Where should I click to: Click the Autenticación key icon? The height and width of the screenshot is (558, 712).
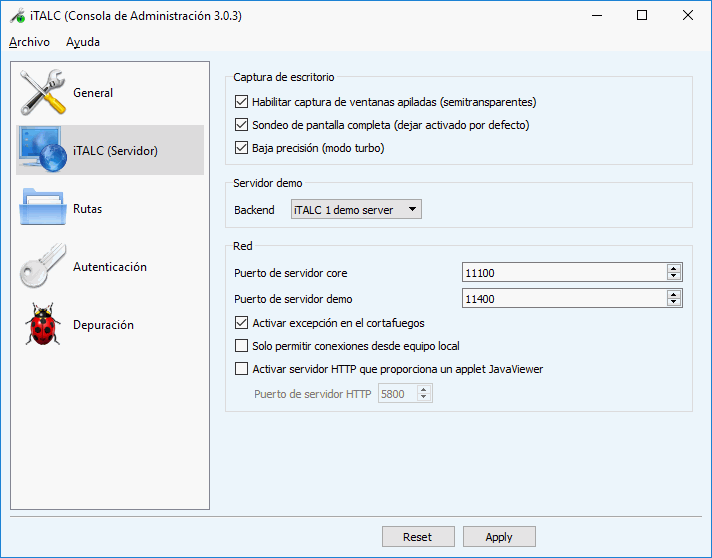point(42,267)
